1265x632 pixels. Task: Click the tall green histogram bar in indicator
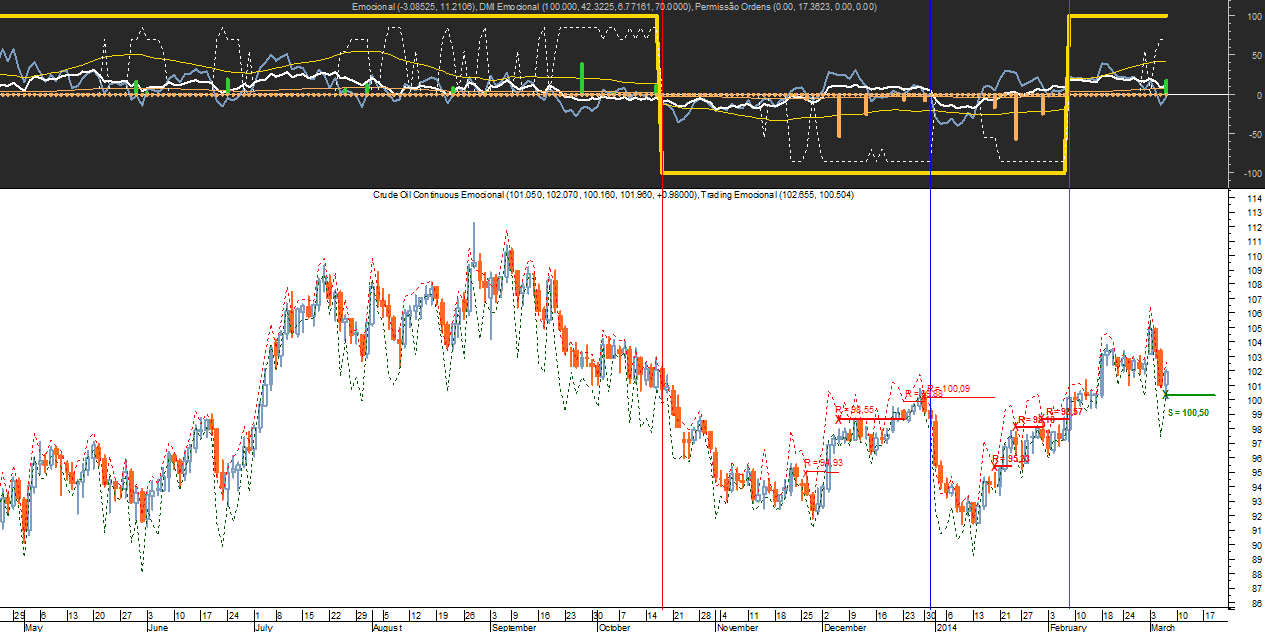tap(582, 78)
